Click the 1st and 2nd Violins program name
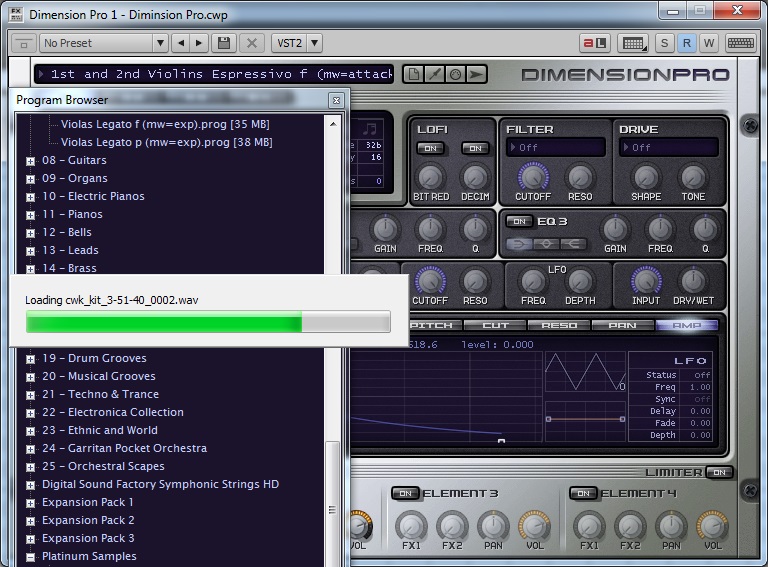The height and width of the screenshot is (567, 768). tap(214, 74)
